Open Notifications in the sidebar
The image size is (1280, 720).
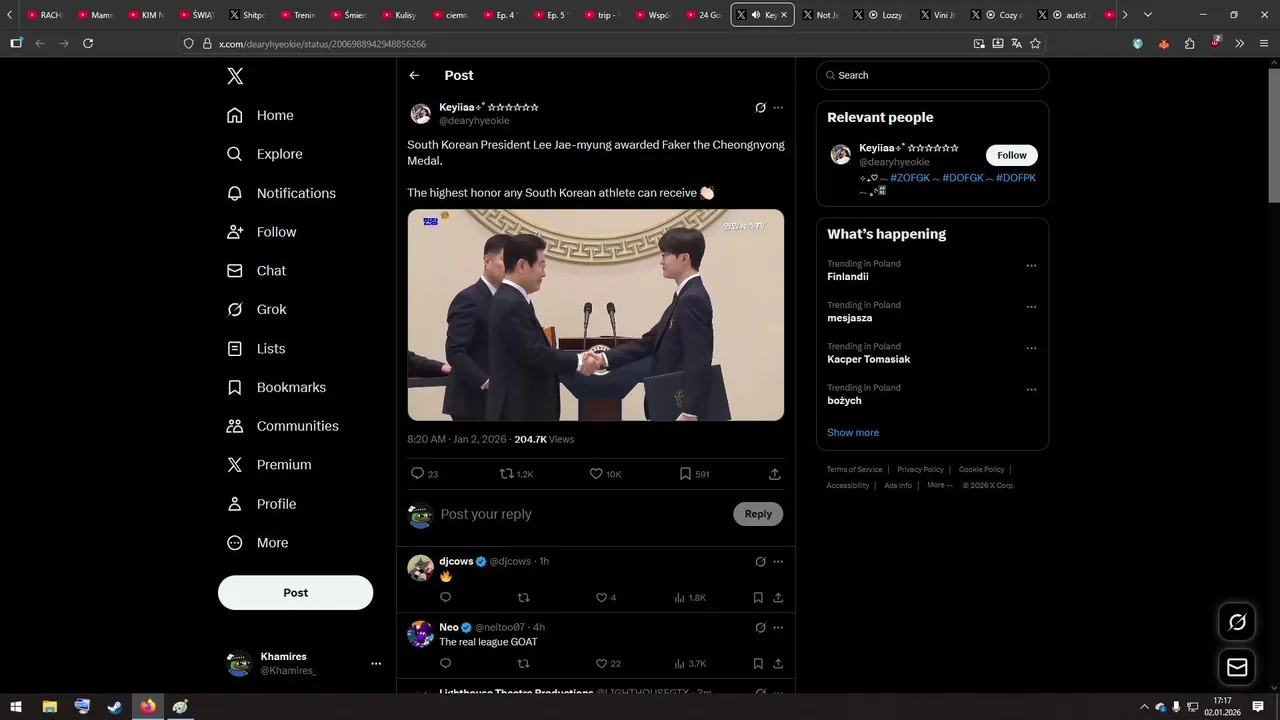(282, 193)
